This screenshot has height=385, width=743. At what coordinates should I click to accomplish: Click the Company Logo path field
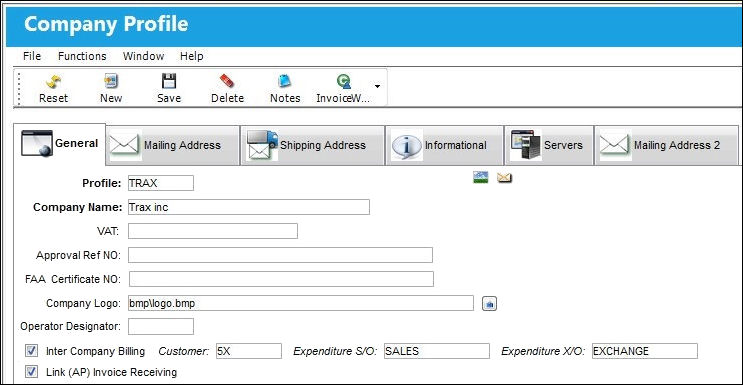300,303
